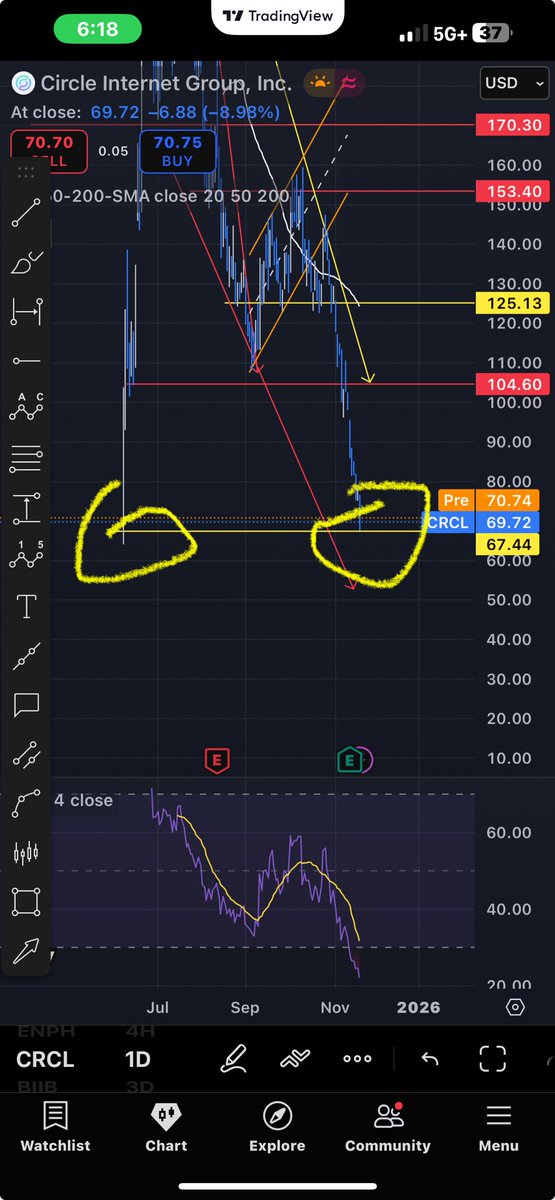Open the Community tab

388,1127
